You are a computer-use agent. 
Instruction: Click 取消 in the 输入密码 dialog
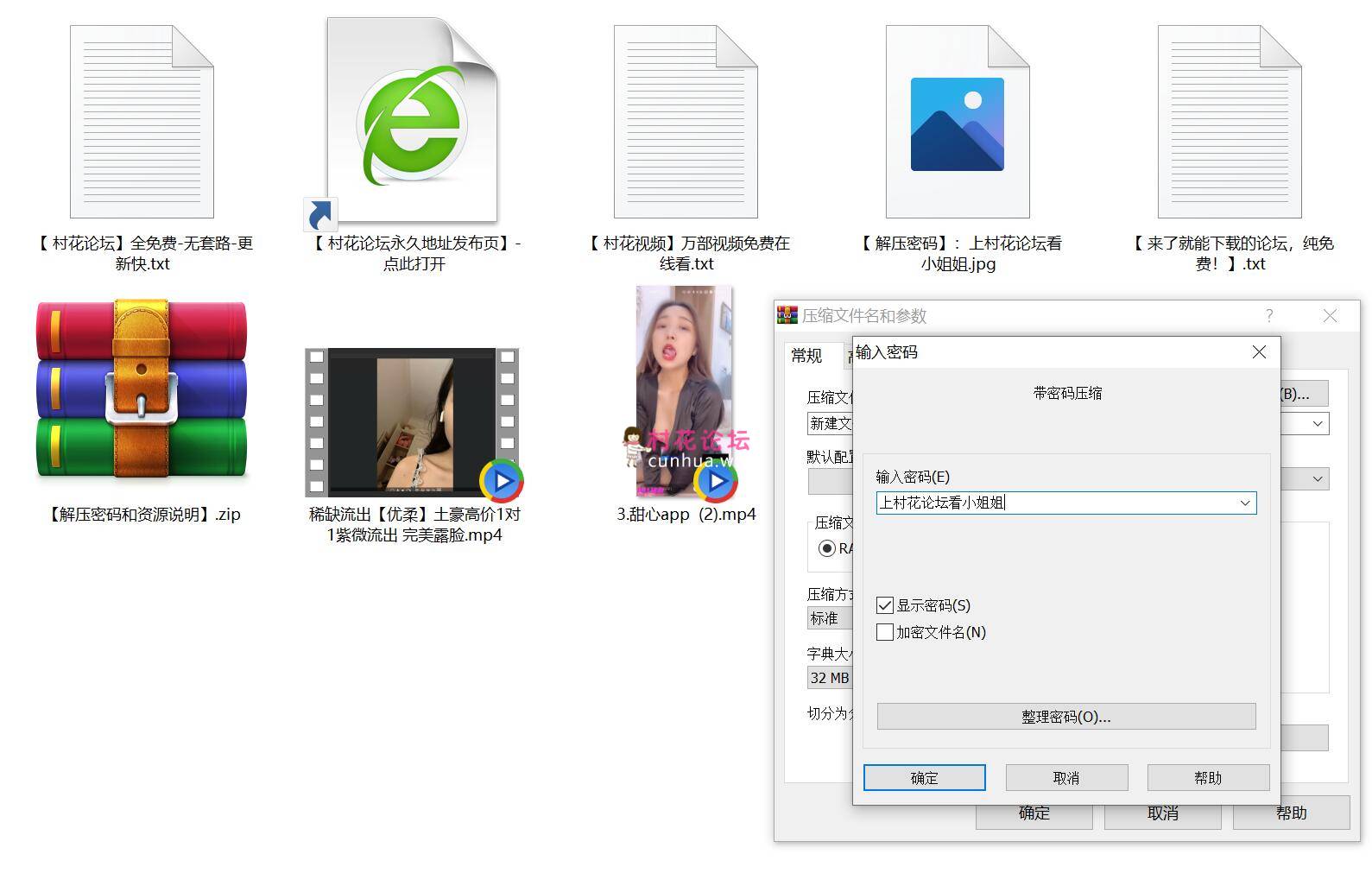(x=1066, y=778)
